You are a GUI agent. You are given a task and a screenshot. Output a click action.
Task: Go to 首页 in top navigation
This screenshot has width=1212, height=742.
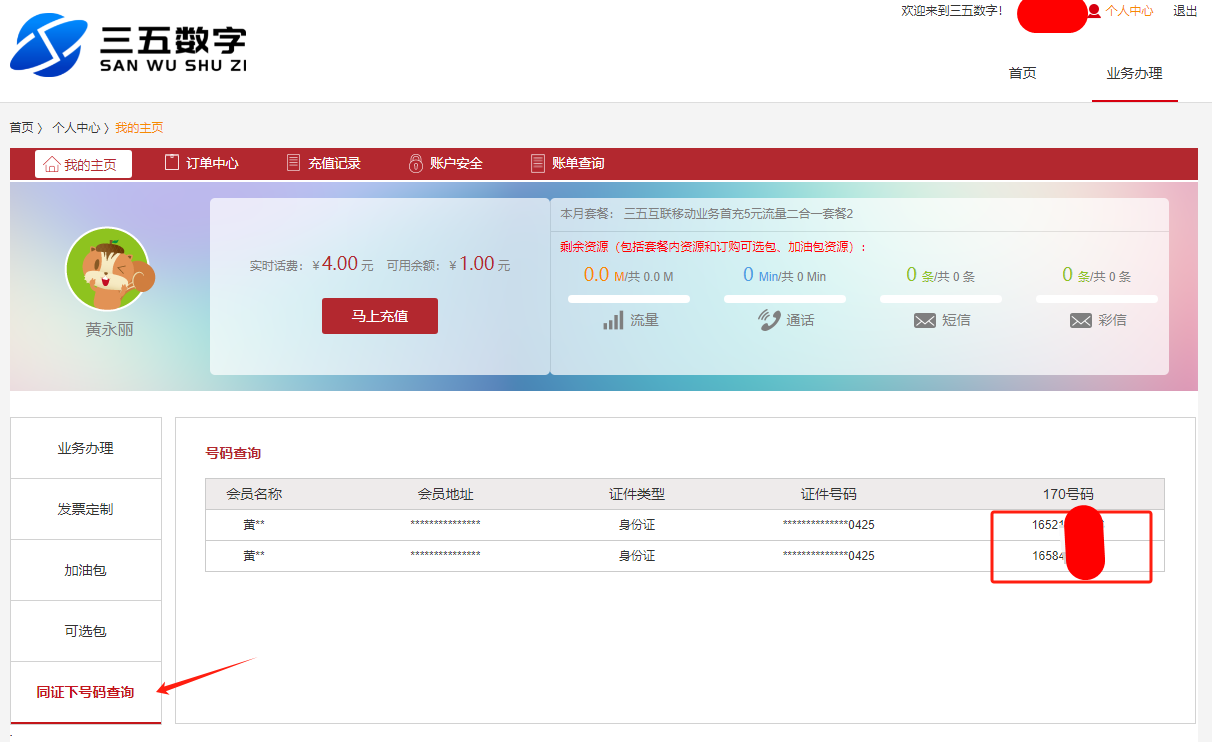point(1022,73)
